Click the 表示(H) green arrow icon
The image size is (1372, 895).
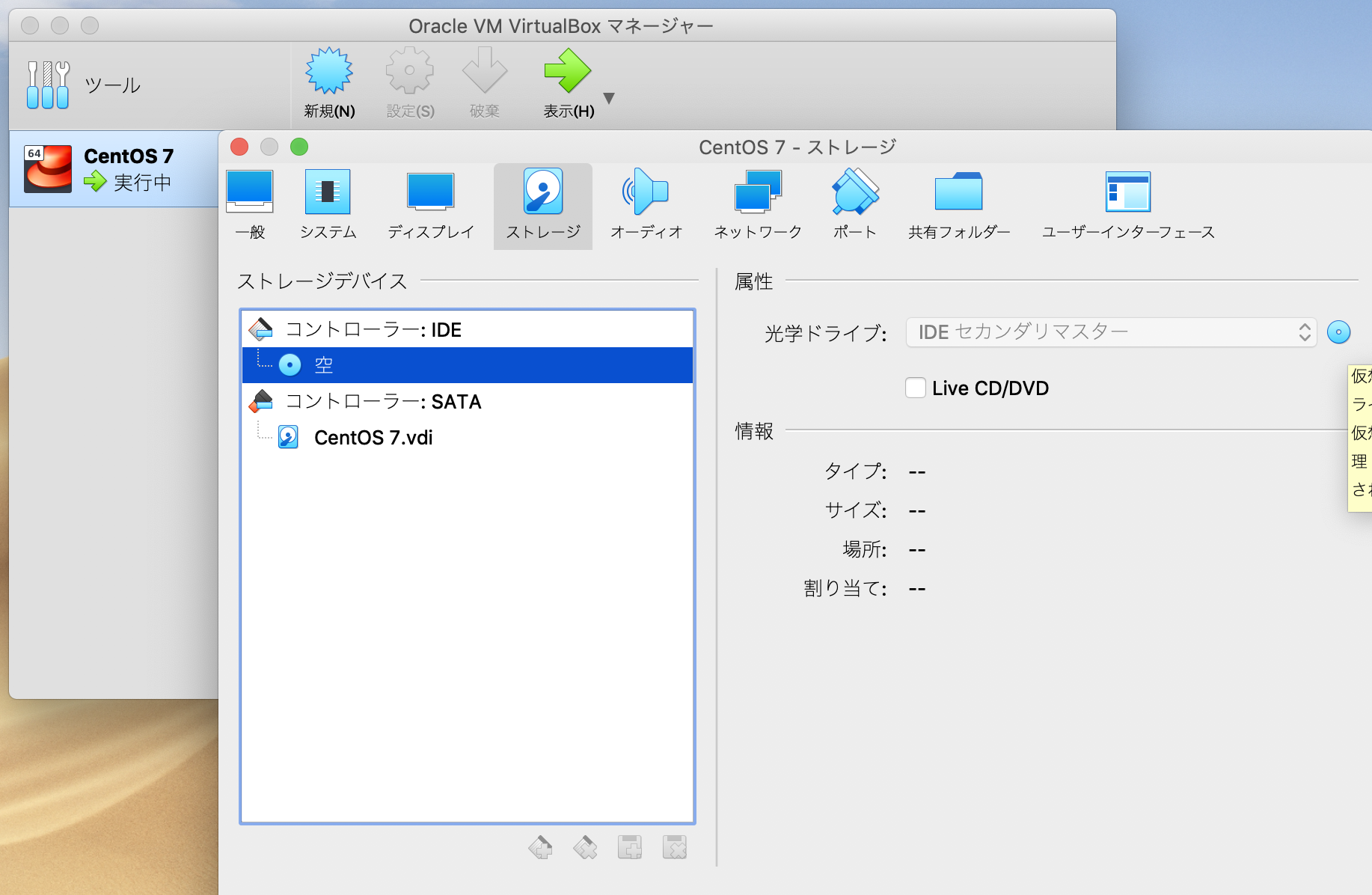(568, 70)
